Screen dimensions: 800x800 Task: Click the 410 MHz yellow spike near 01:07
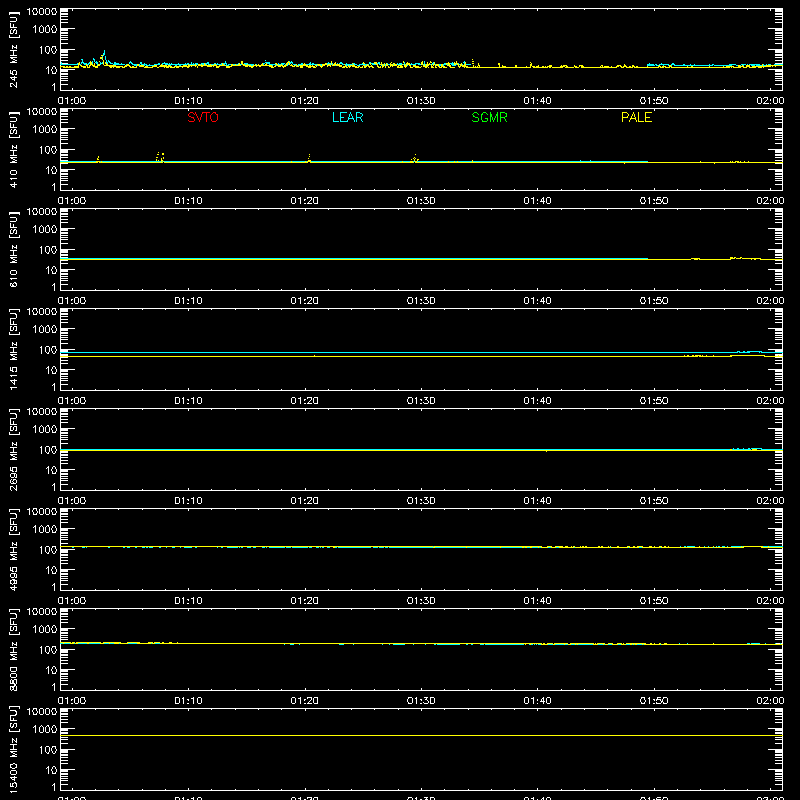[x=160, y=157]
